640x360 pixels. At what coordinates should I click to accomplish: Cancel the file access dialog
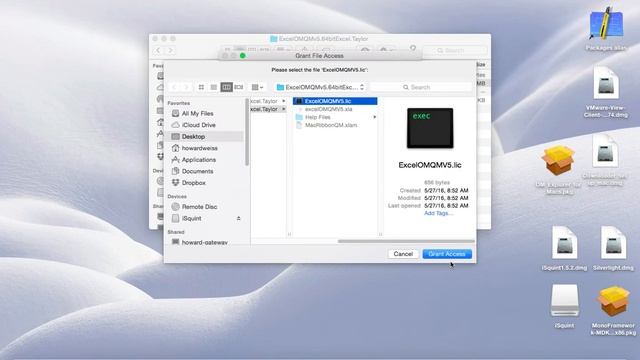tap(403, 254)
